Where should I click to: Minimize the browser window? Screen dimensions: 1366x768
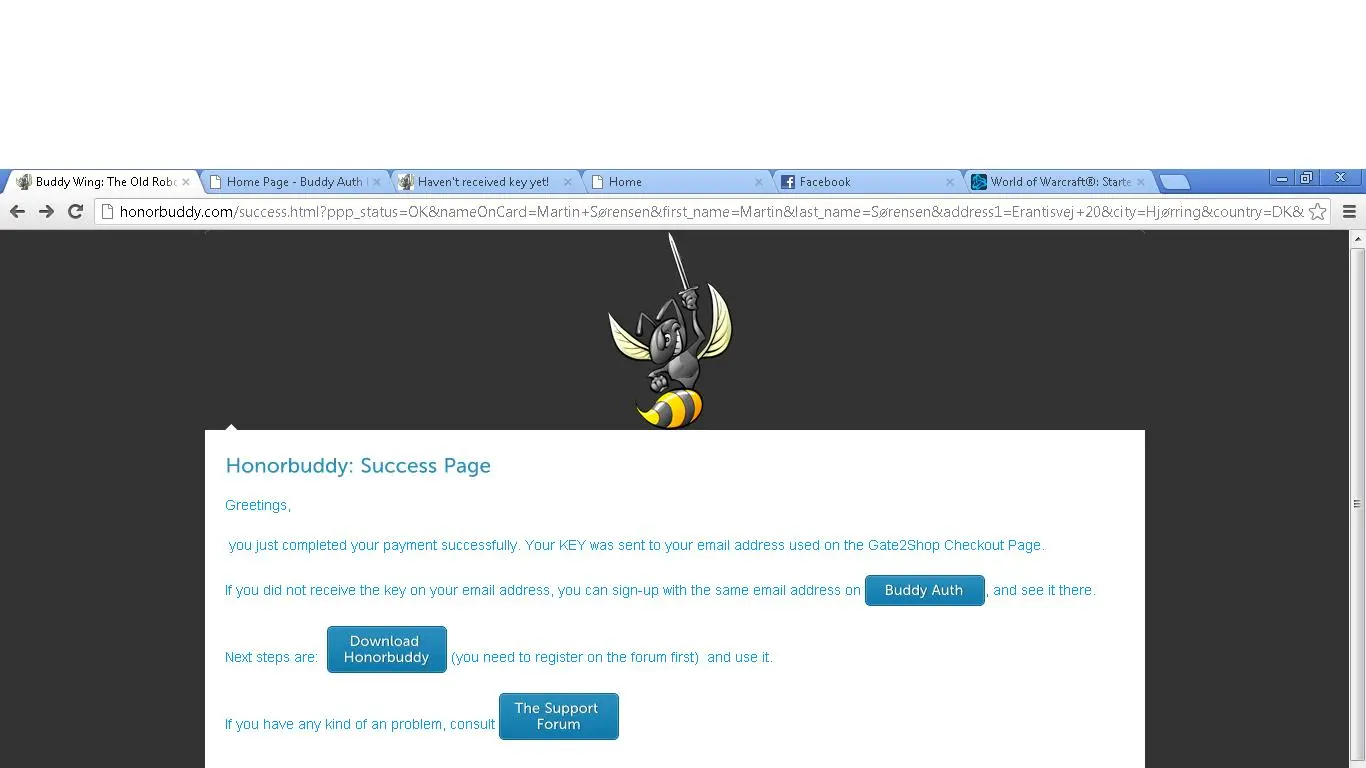pyautogui.click(x=1282, y=178)
